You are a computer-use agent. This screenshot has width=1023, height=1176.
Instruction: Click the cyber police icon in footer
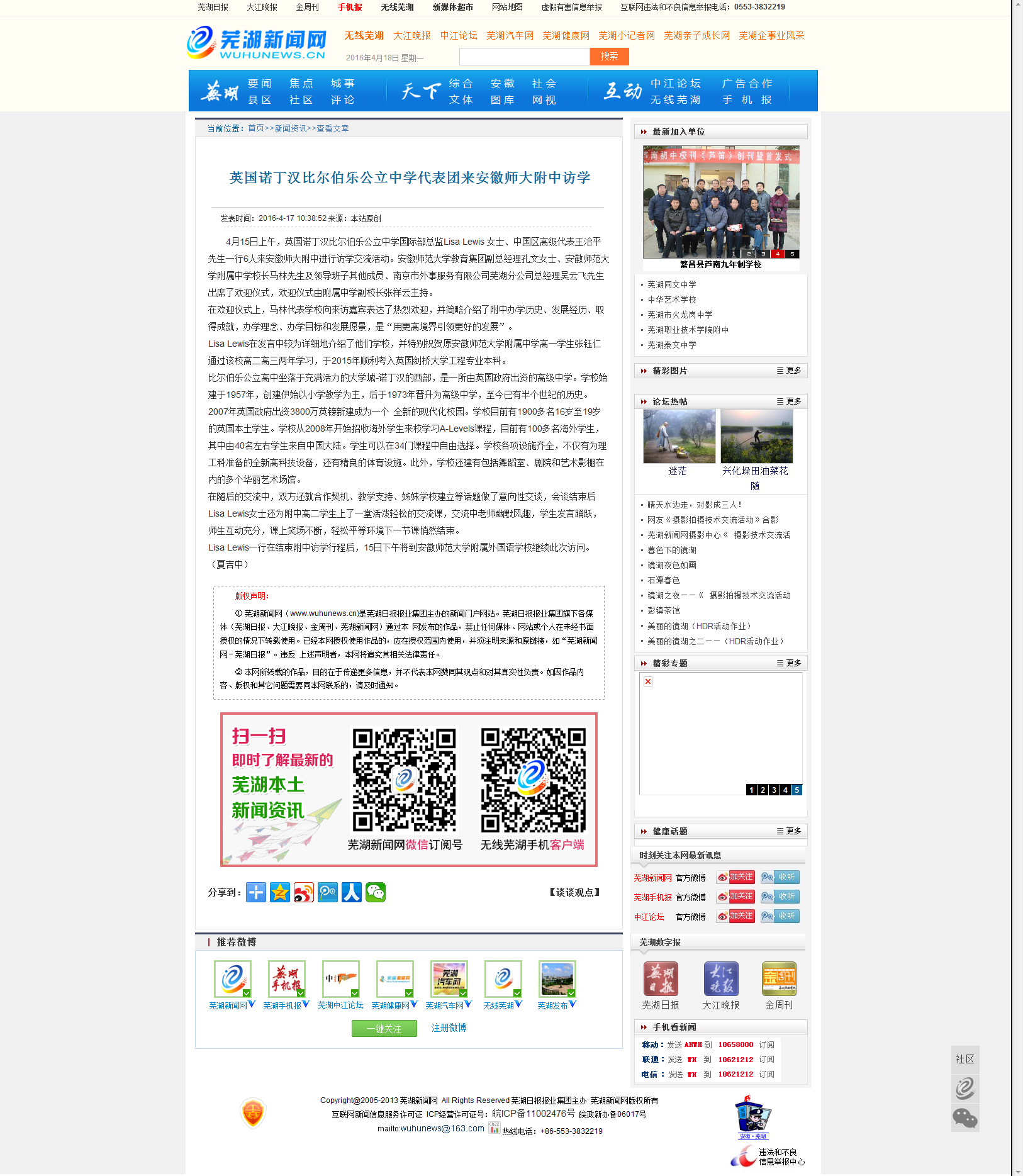tap(753, 1117)
